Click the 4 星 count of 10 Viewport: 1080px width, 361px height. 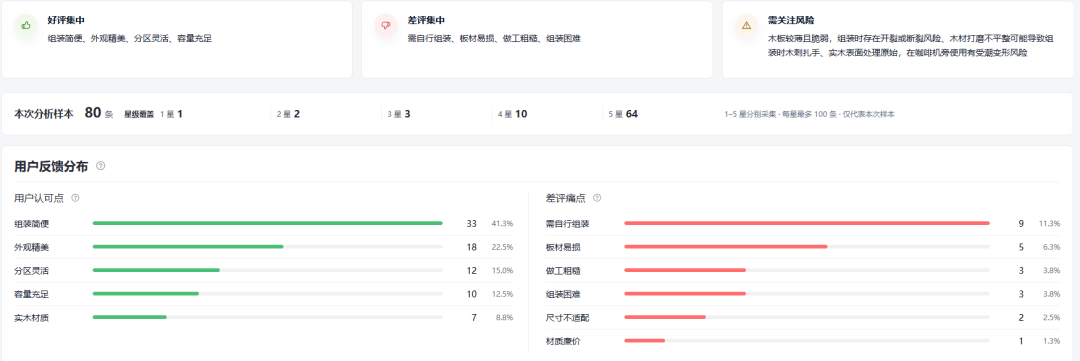512,114
